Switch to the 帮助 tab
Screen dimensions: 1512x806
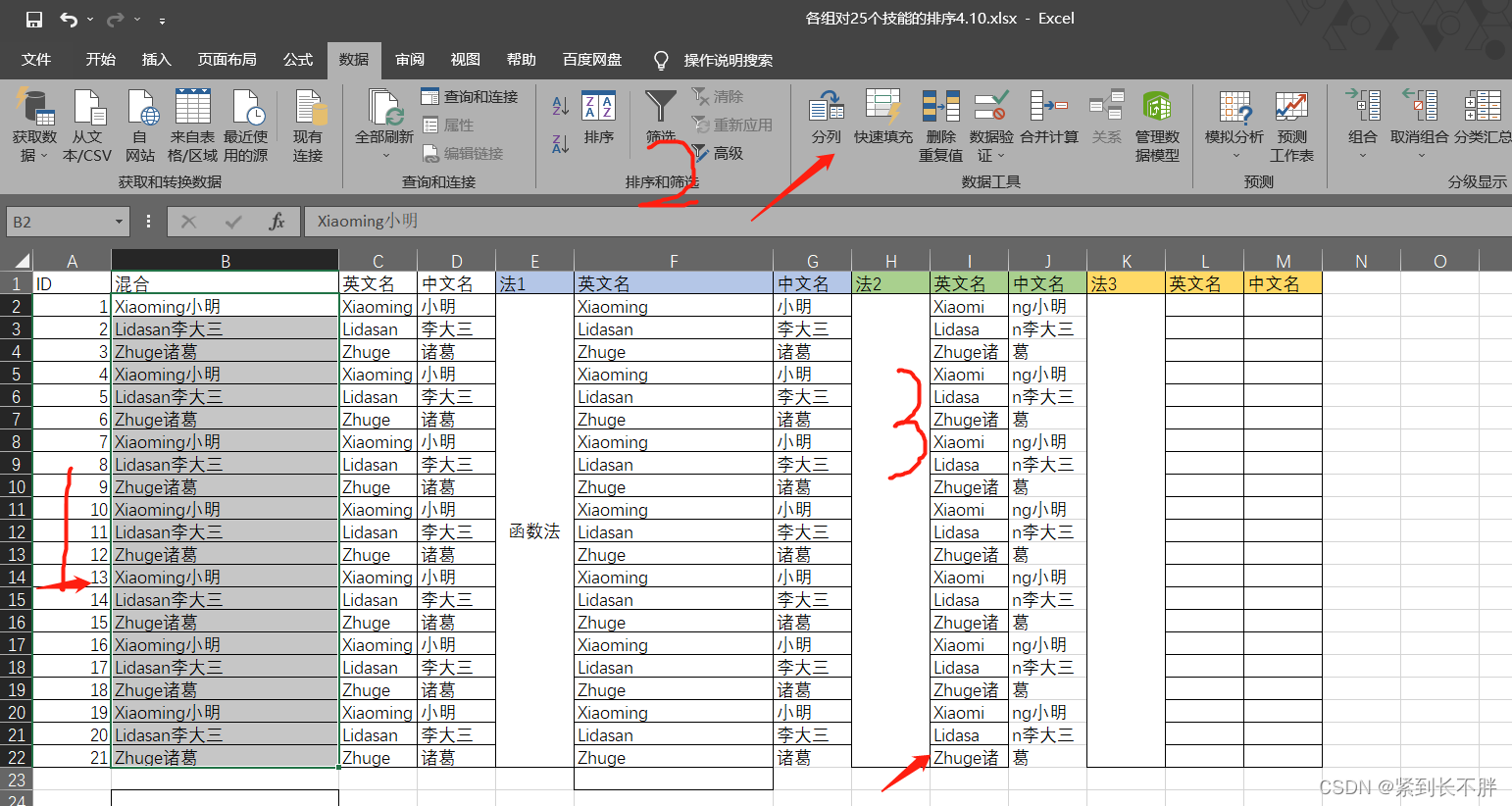pyautogui.click(x=522, y=60)
